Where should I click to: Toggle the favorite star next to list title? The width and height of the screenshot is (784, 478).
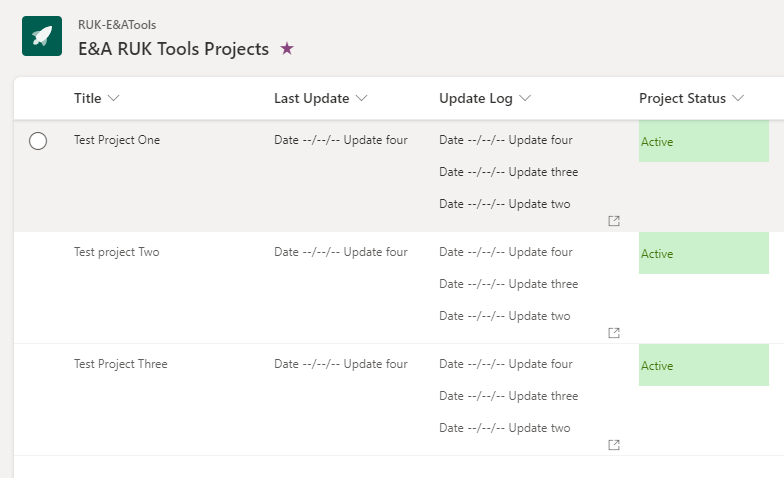click(287, 48)
